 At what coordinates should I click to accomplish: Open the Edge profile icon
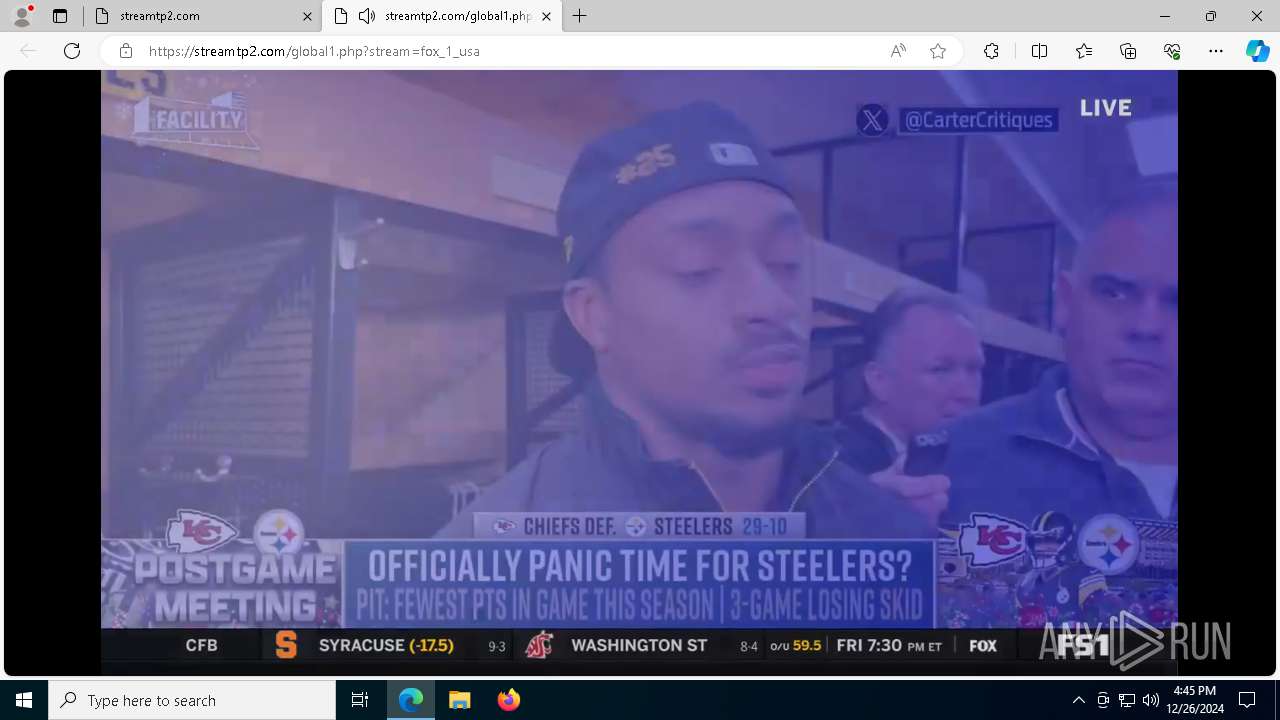pos(22,16)
